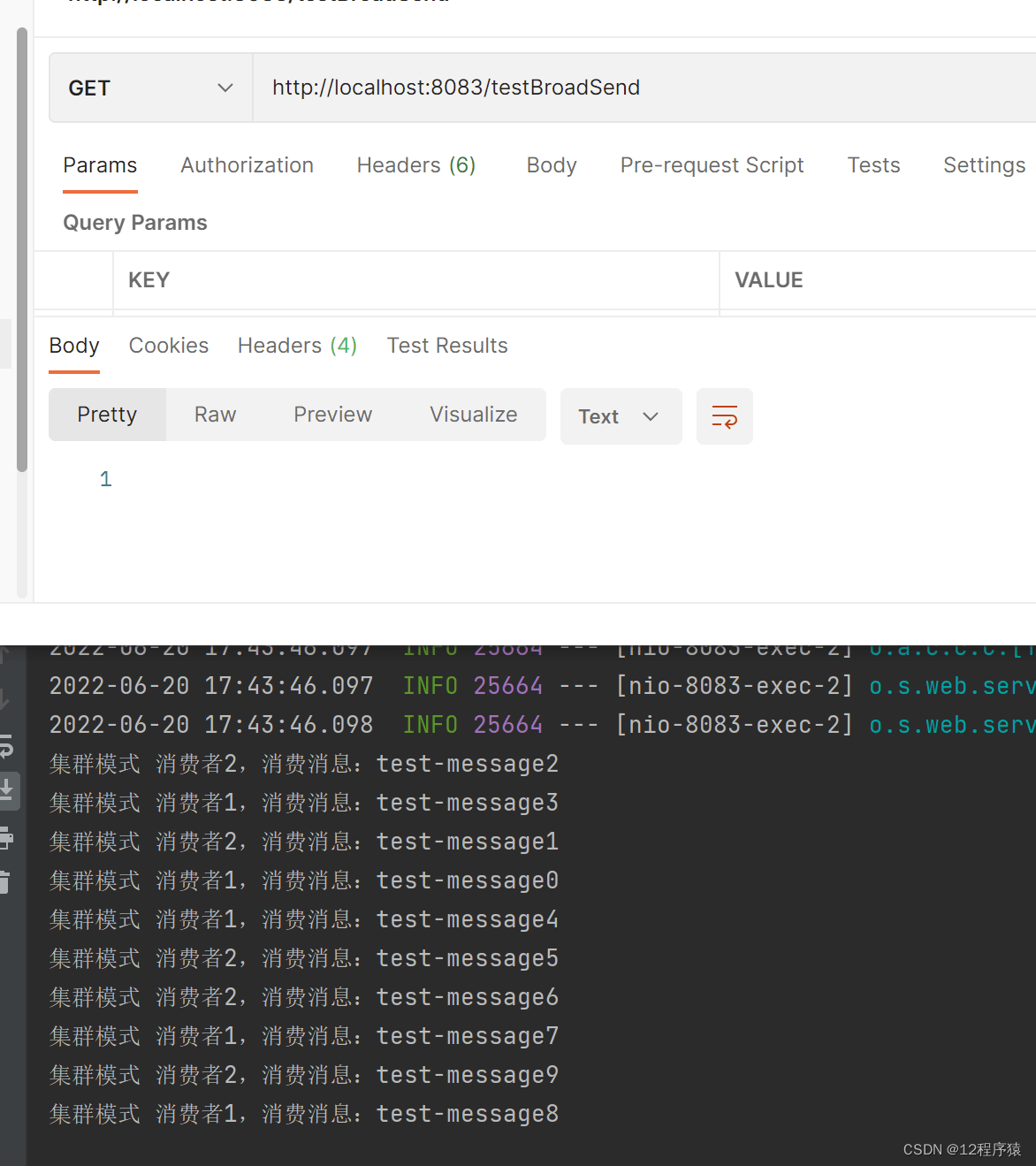
Task: Open the request Body tab
Action: pyautogui.click(x=552, y=165)
